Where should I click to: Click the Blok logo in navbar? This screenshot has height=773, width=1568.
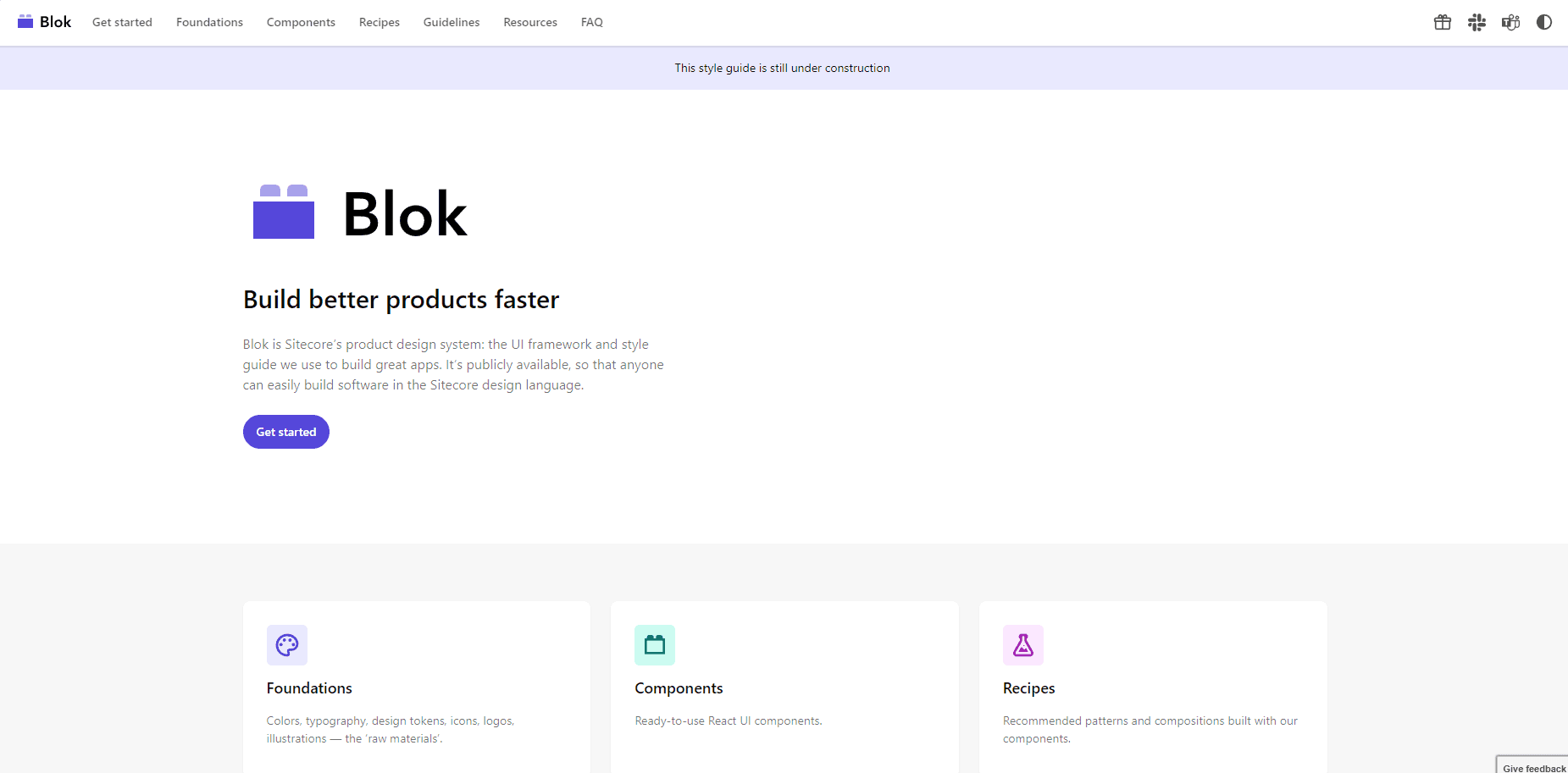45,22
